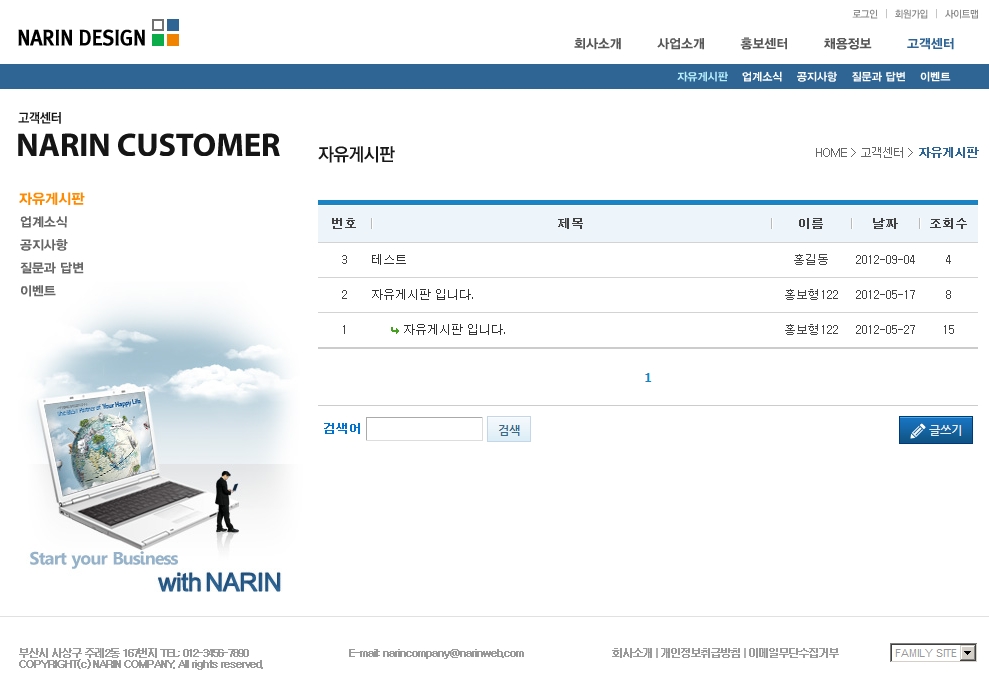Open the 회사소개 main menu
The image size is (989, 687).
pyautogui.click(x=597, y=44)
